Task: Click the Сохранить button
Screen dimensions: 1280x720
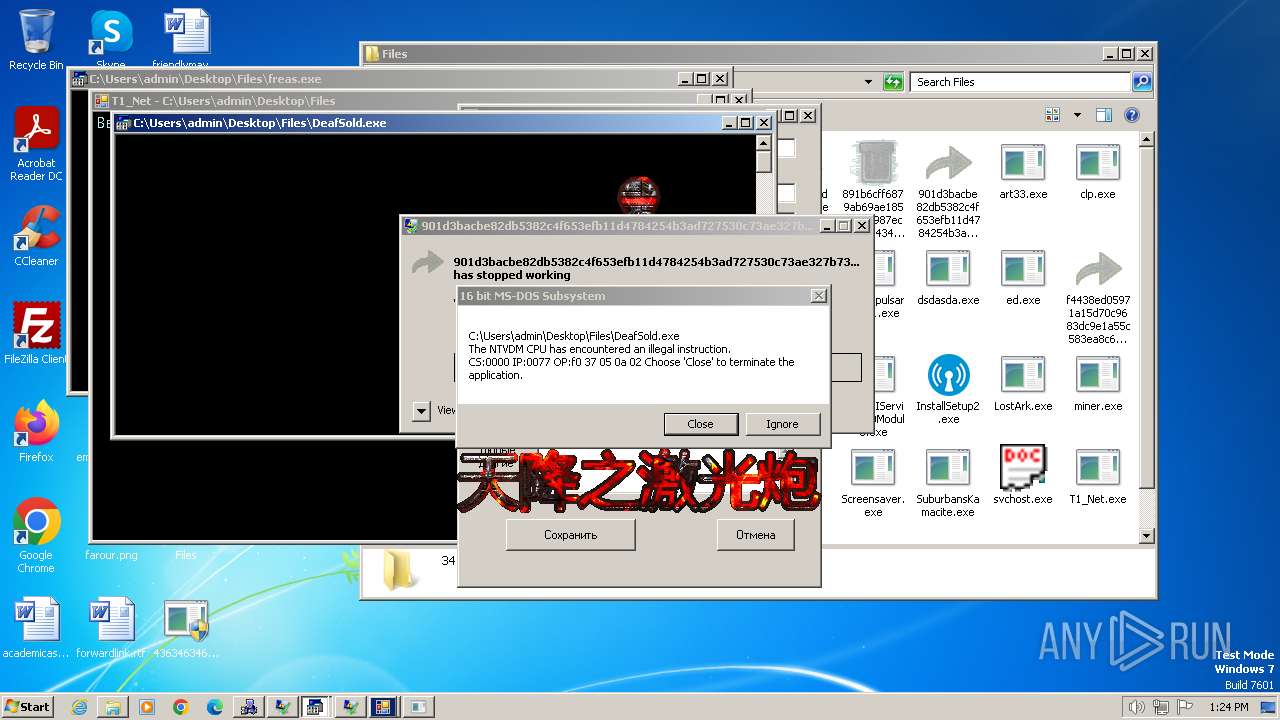Action: point(570,535)
